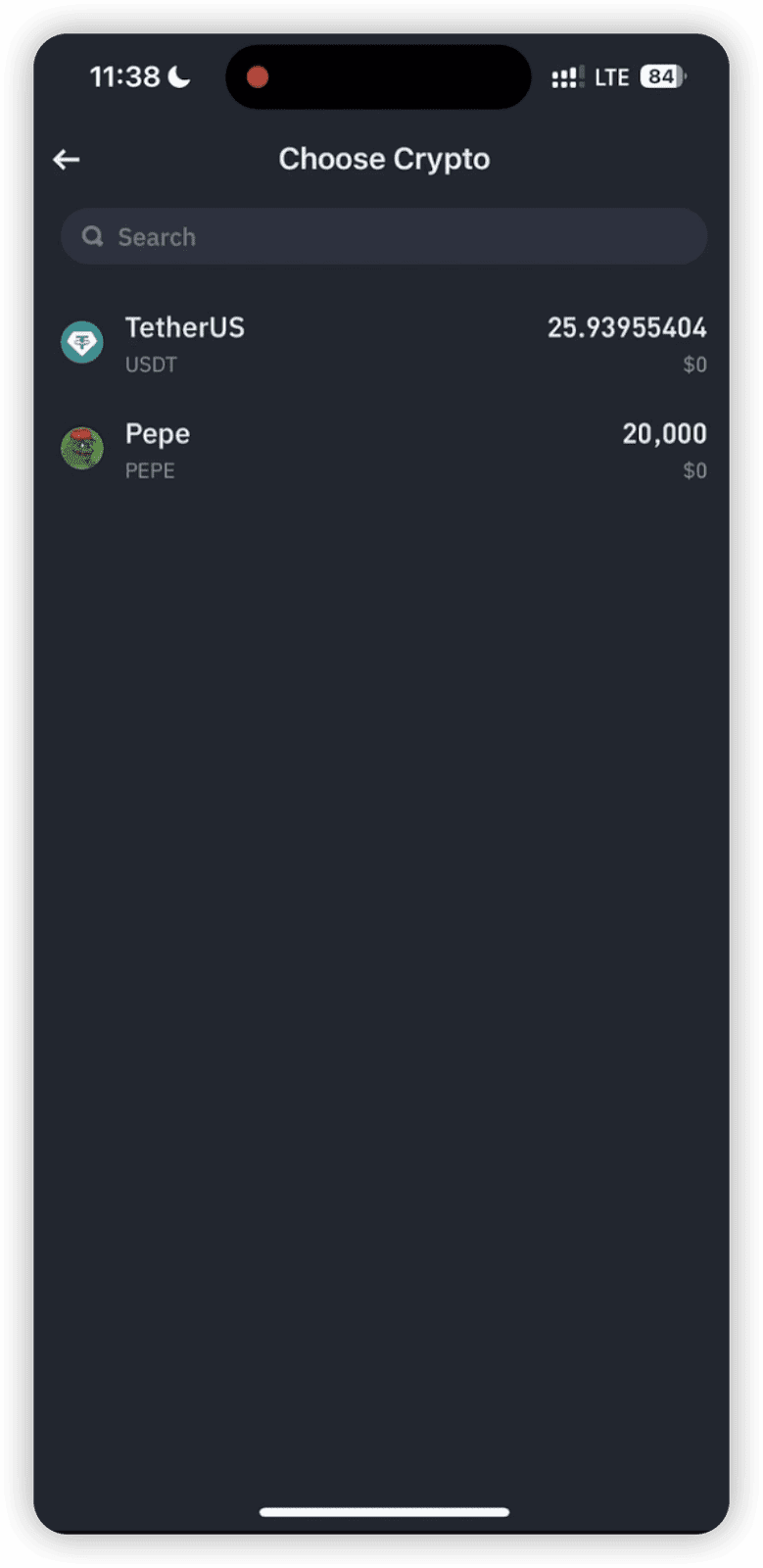Focus the Search crypto field
The height and width of the screenshot is (1568, 763).
pyautogui.click(x=392, y=236)
